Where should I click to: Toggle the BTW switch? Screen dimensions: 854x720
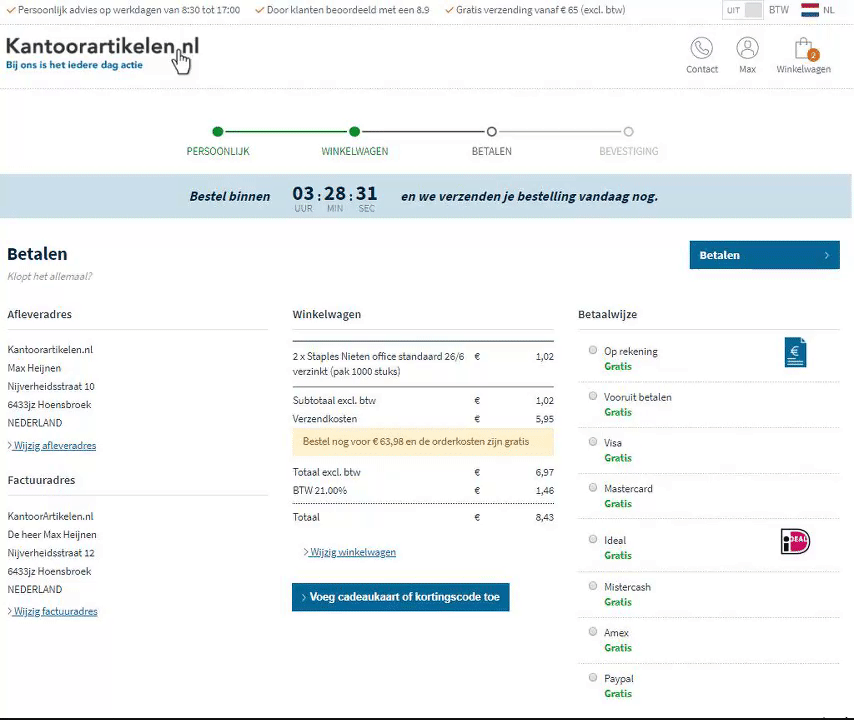[x=742, y=10]
